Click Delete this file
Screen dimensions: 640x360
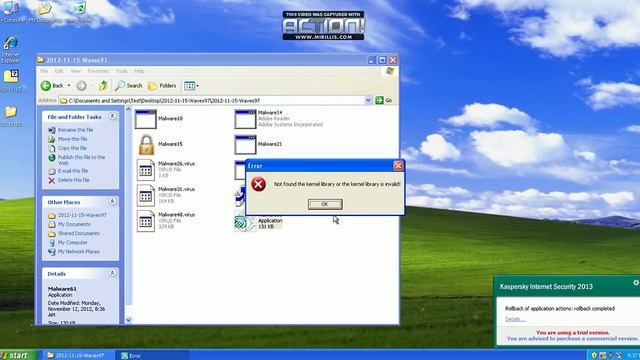click(73, 180)
